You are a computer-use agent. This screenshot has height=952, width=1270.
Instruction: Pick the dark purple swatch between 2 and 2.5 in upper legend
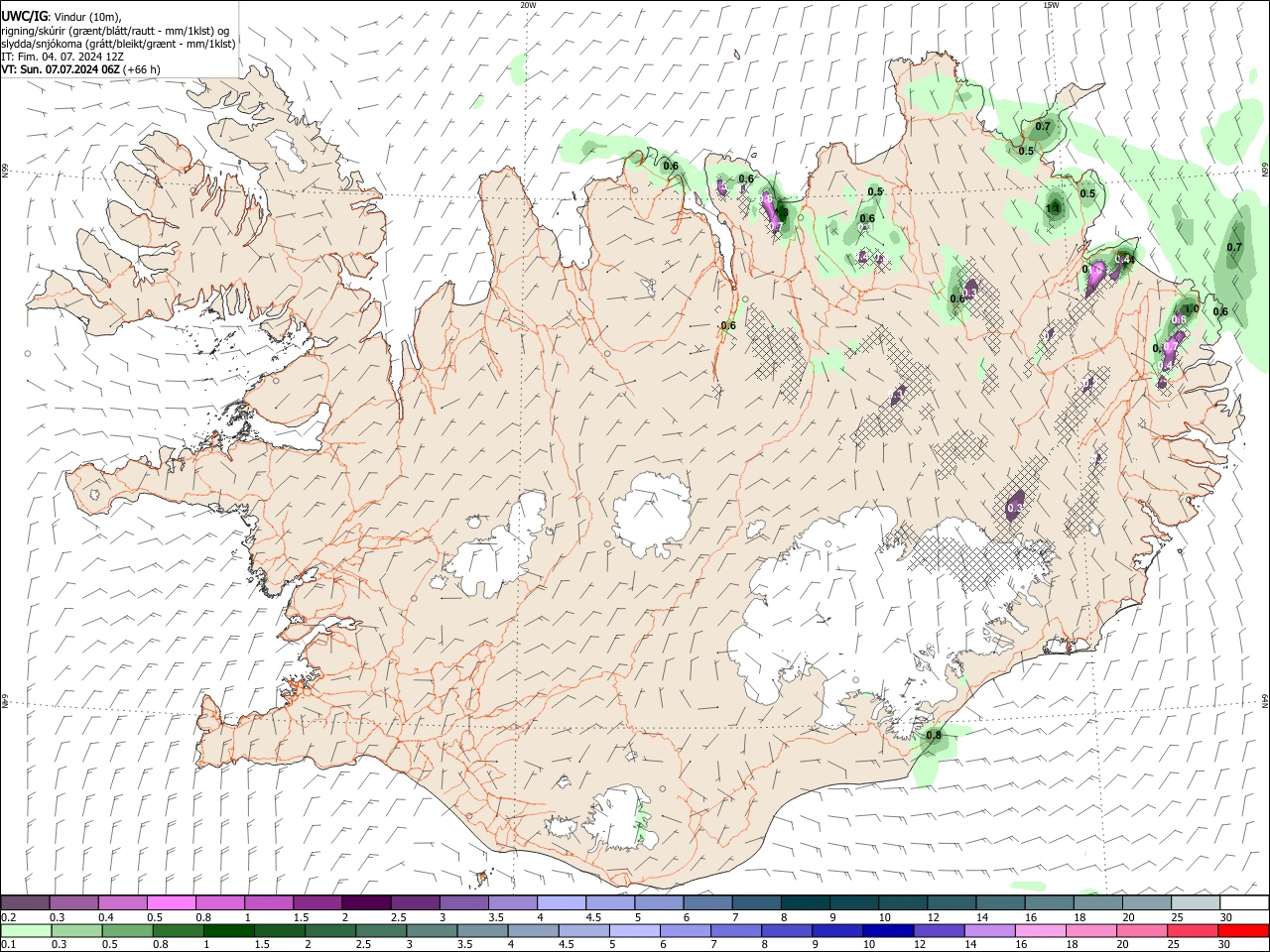click(366, 903)
